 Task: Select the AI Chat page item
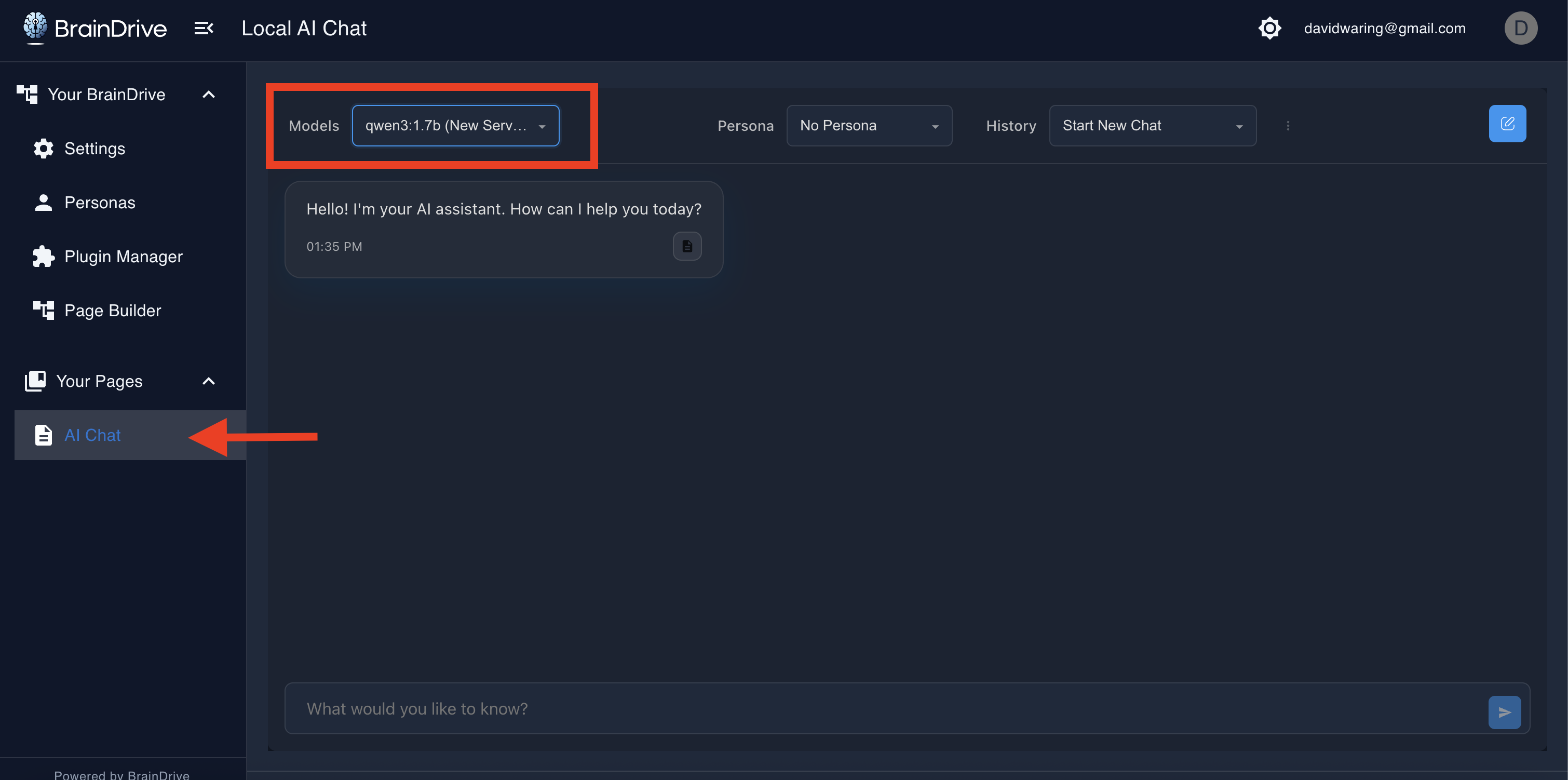pos(92,435)
